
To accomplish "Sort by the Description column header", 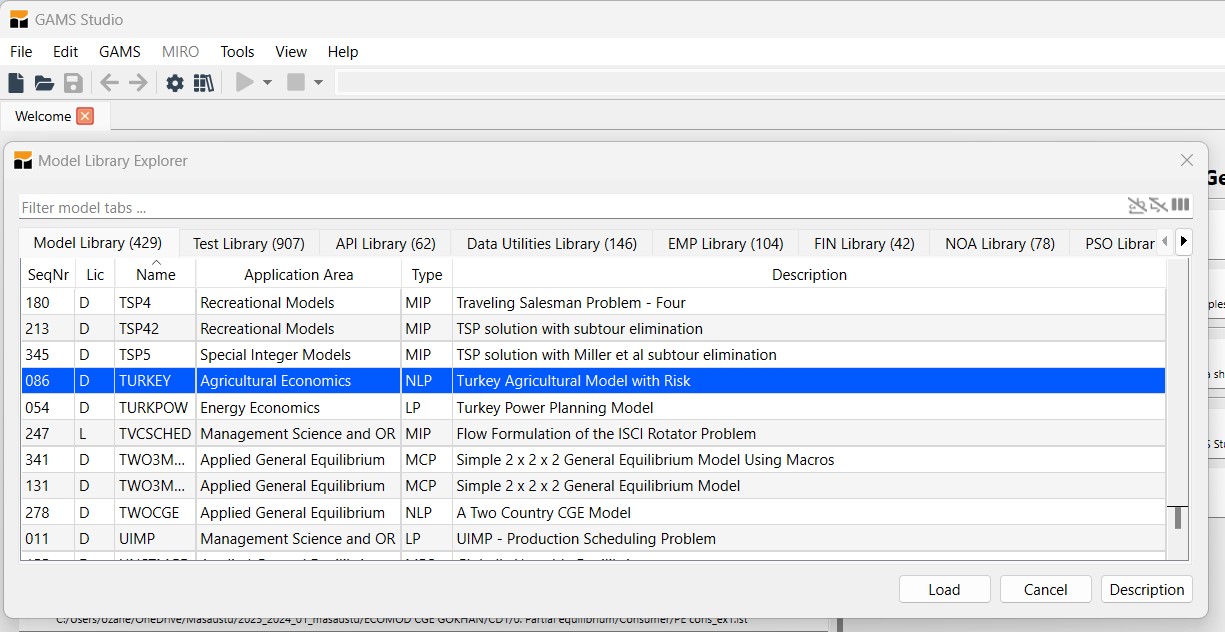I will pyautogui.click(x=809, y=274).
